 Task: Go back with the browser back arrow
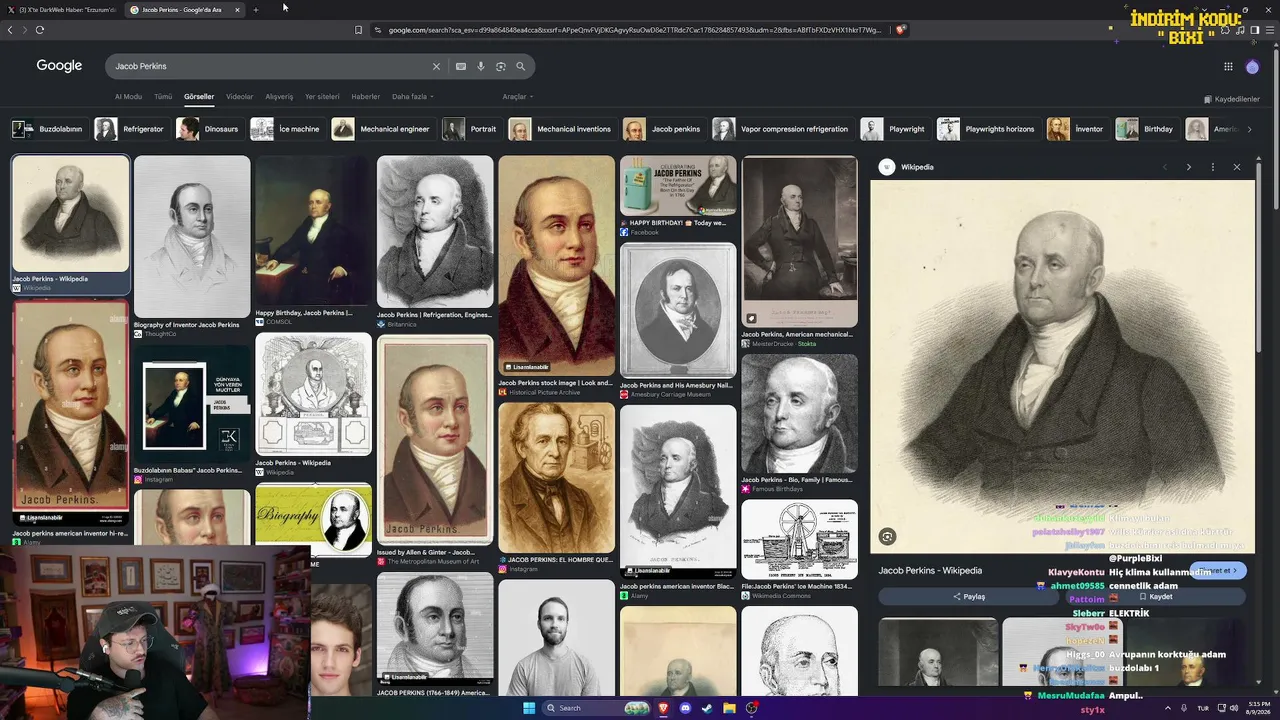[10, 30]
